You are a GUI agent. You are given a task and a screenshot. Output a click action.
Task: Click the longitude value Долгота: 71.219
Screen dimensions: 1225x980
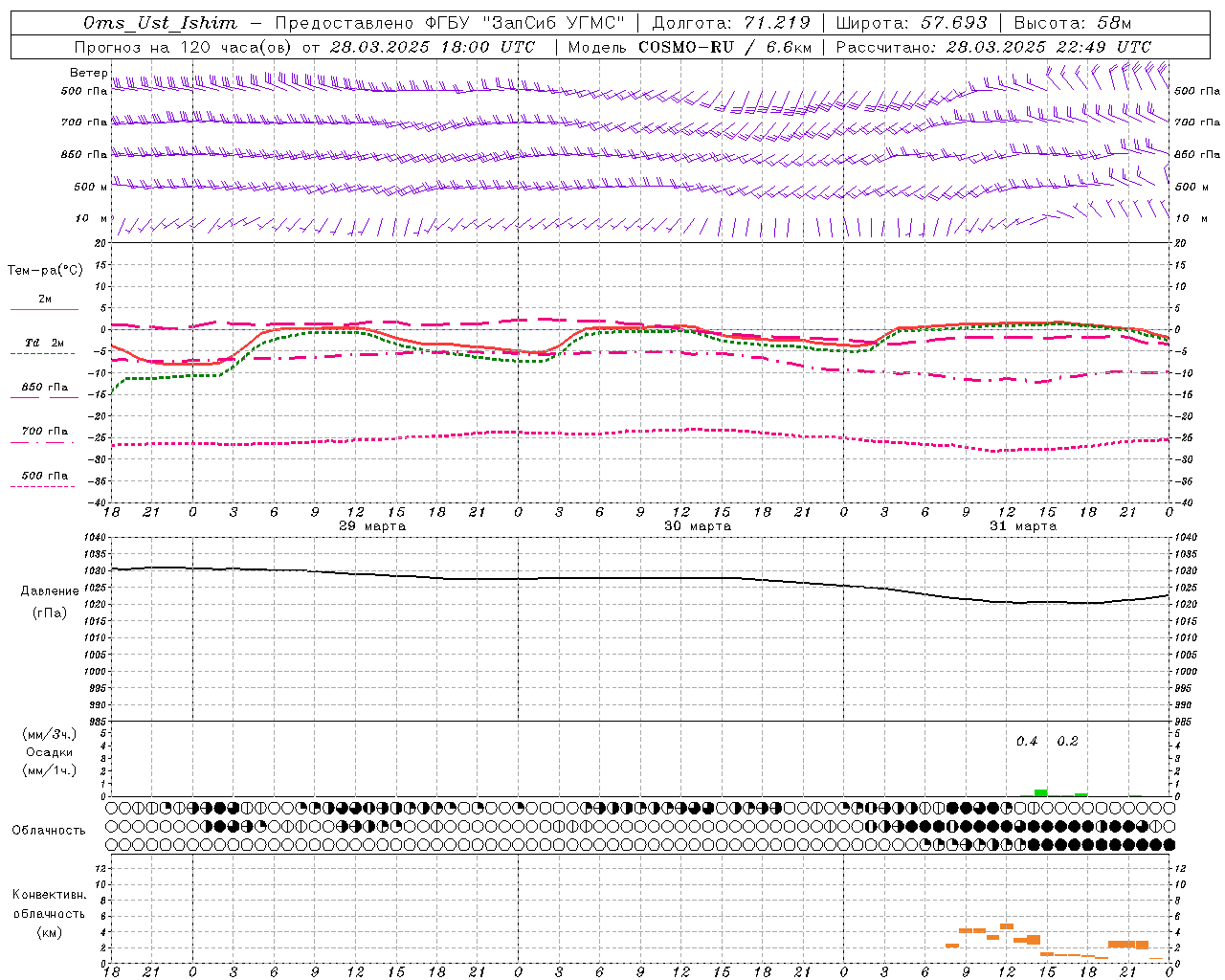[x=731, y=23]
